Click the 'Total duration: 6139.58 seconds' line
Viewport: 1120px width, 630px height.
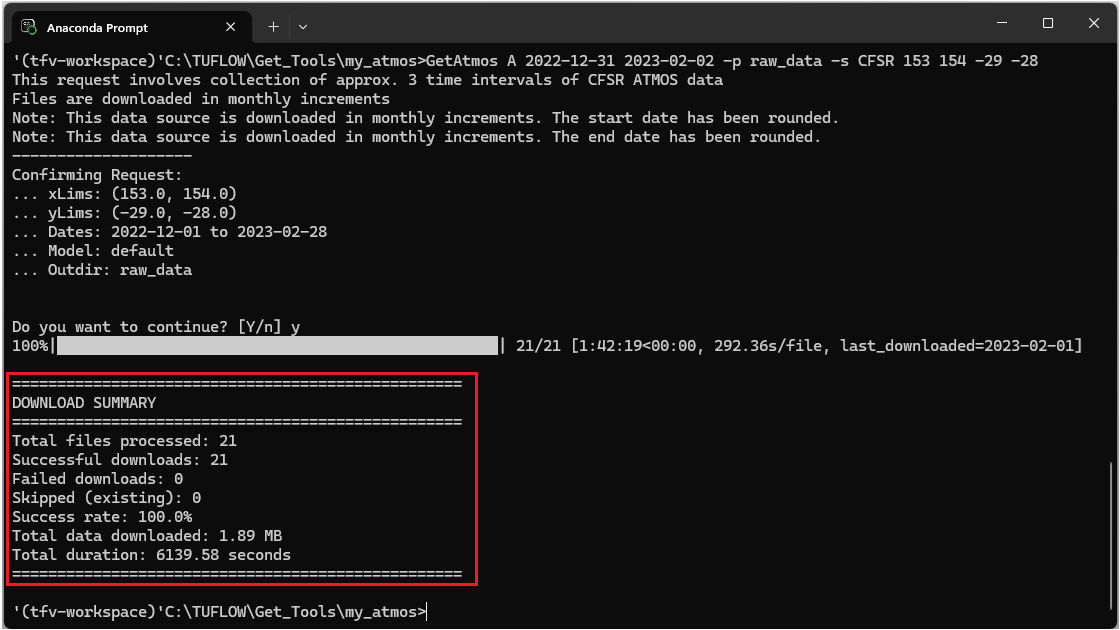click(151, 555)
